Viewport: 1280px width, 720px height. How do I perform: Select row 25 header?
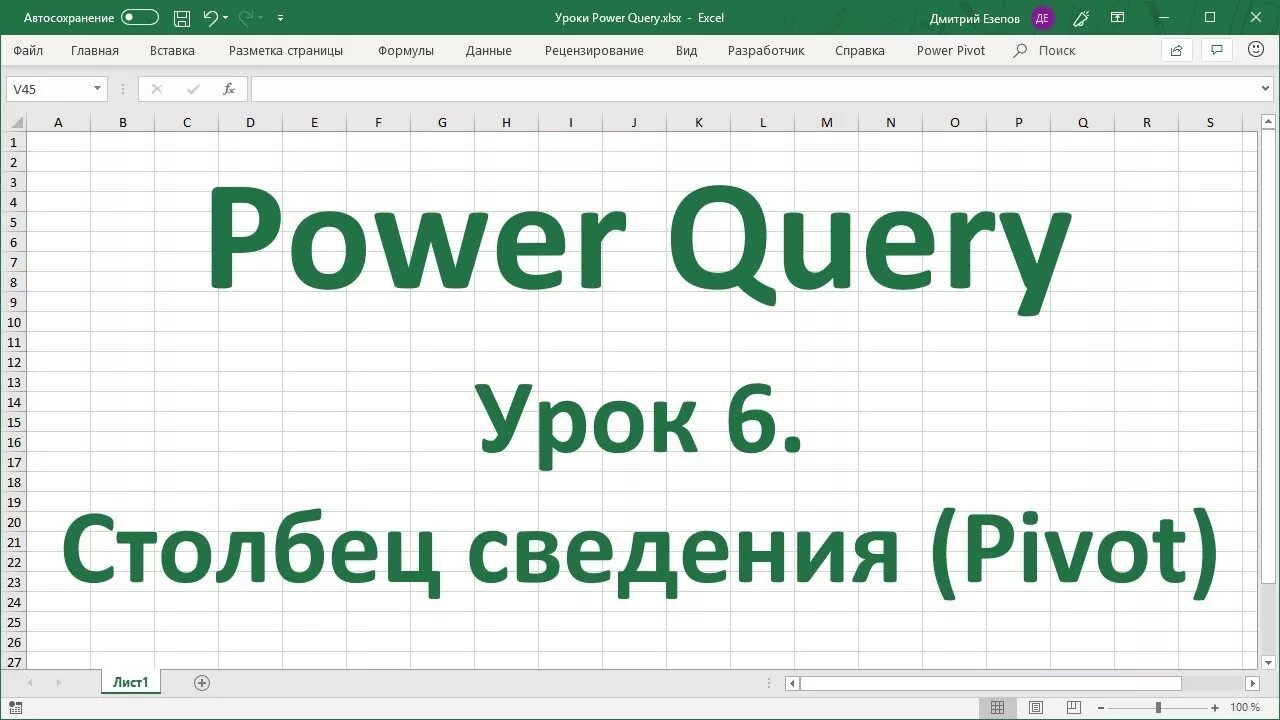pos(14,622)
